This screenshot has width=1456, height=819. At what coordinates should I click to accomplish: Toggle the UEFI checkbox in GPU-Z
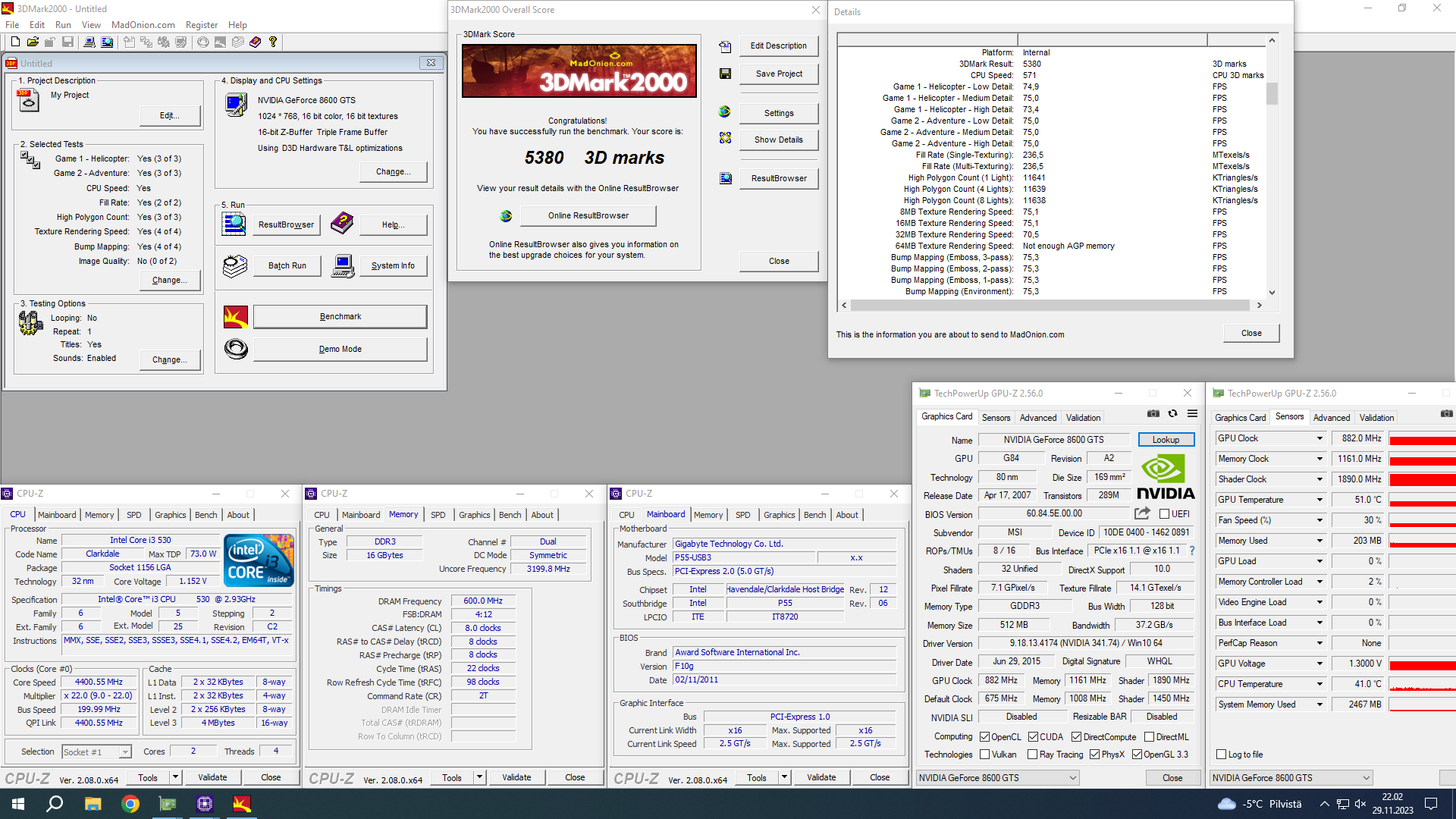(1164, 514)
